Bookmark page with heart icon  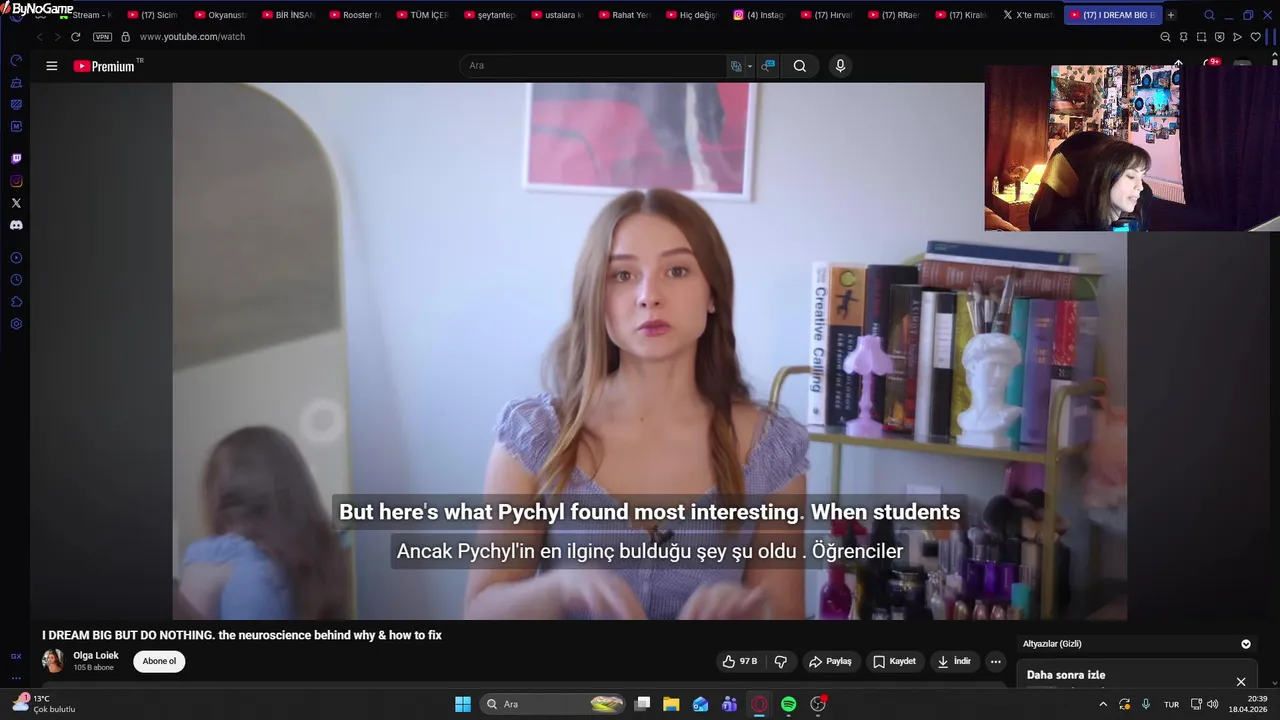coord(1256,37)
